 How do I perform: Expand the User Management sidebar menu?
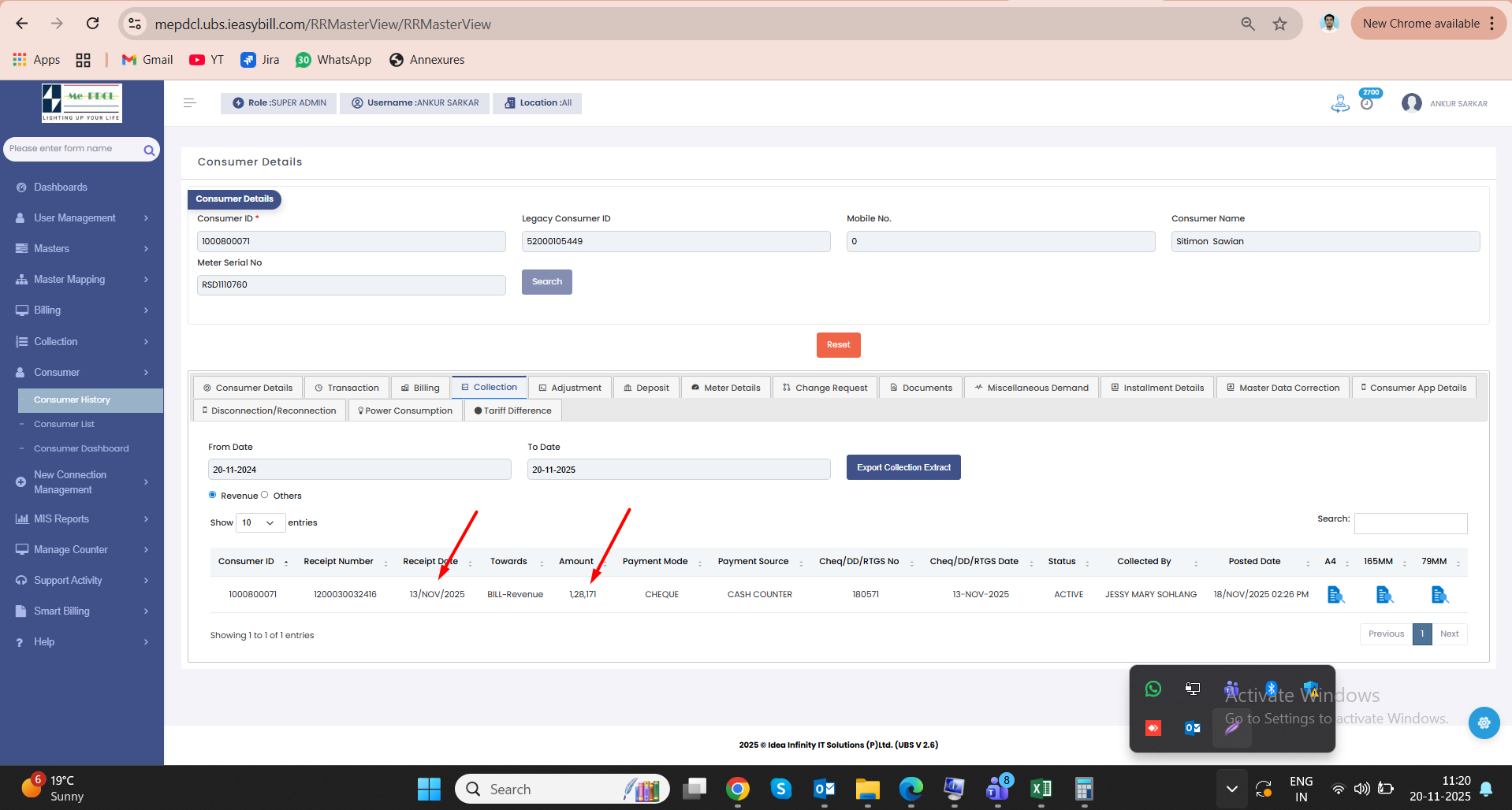click(x=82, y=218)
